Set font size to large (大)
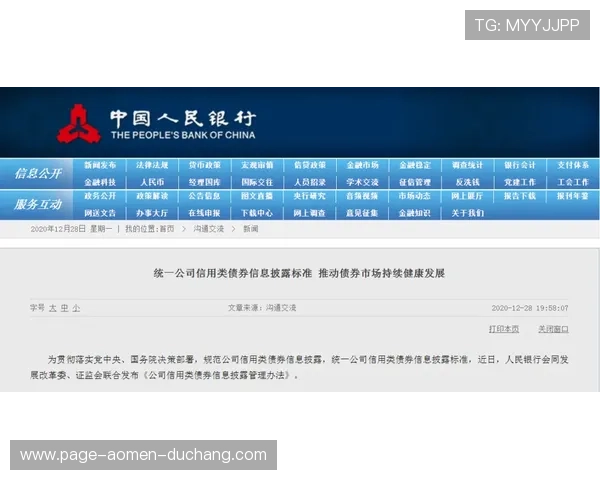Image resolution: width=600 pixels, height=480 pixels. tap(53, 308)
